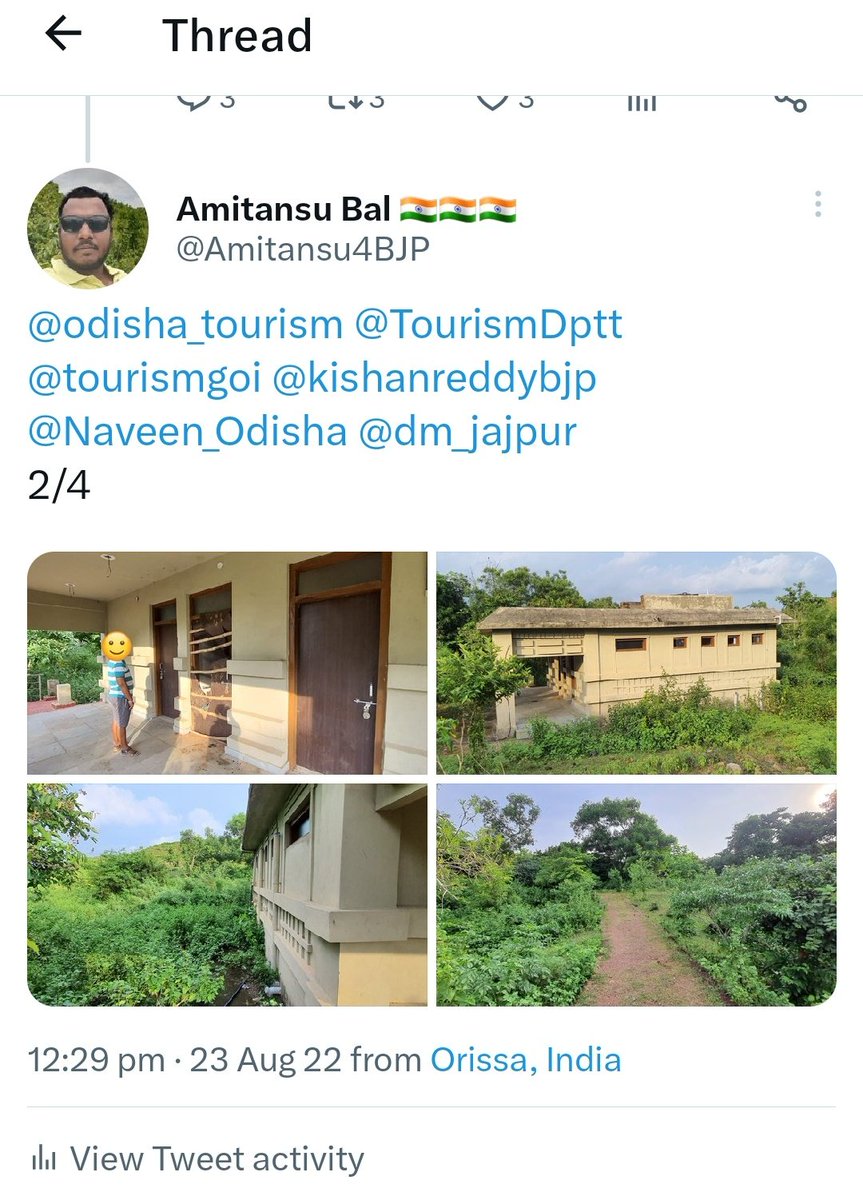Open @TourismDptt mention
Screen dimensions: 863x1200
488,325
